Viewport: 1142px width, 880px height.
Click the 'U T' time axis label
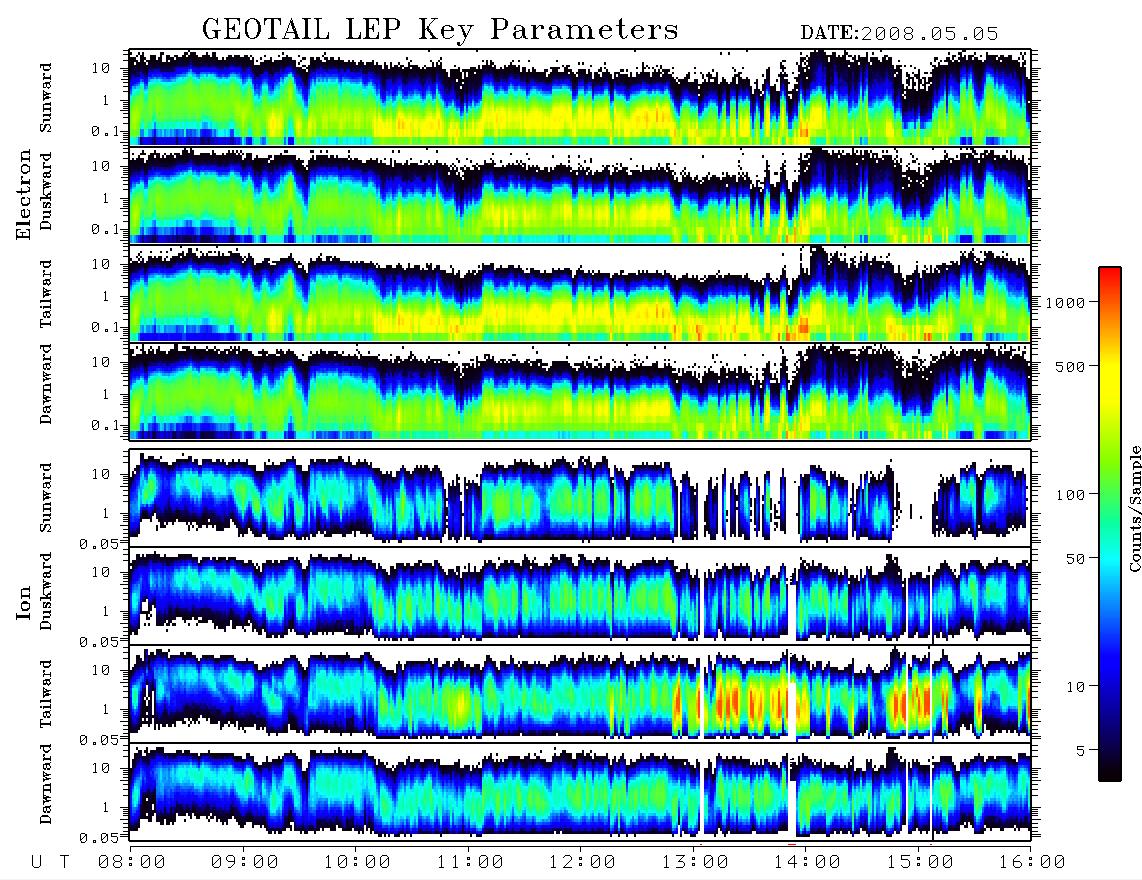(50, 862)
